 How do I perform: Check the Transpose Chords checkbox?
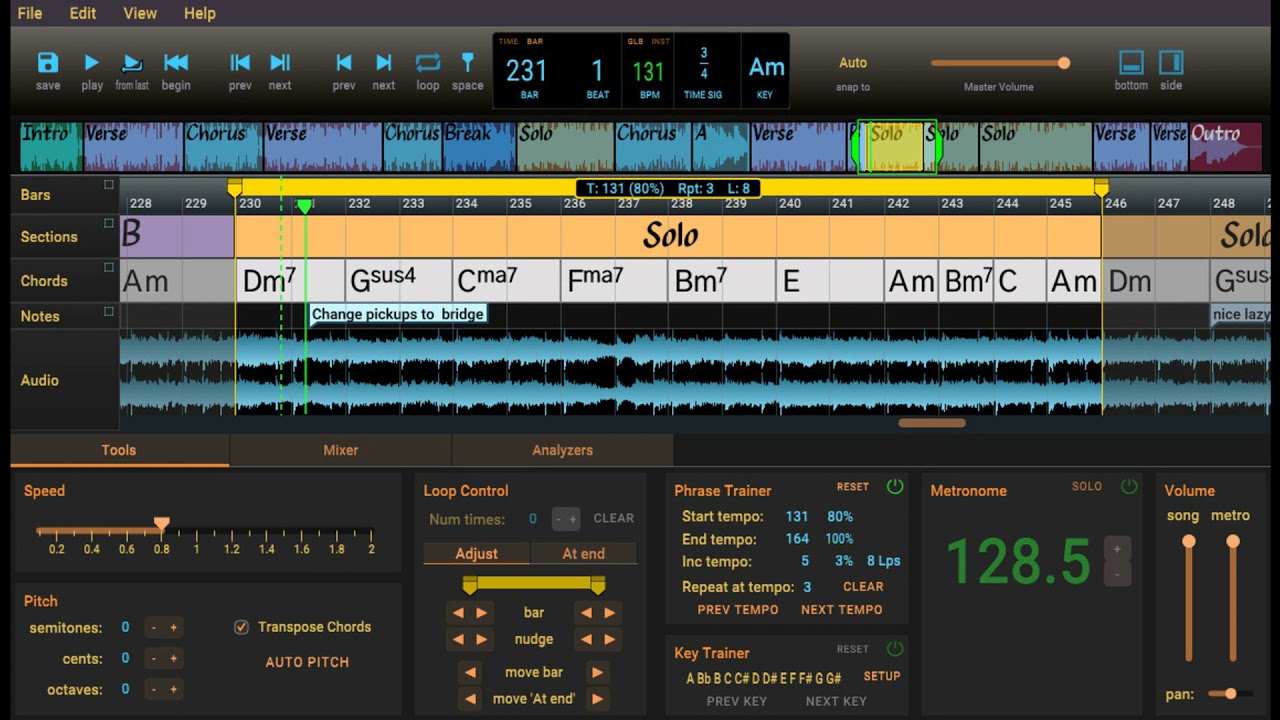coord(241,627)
